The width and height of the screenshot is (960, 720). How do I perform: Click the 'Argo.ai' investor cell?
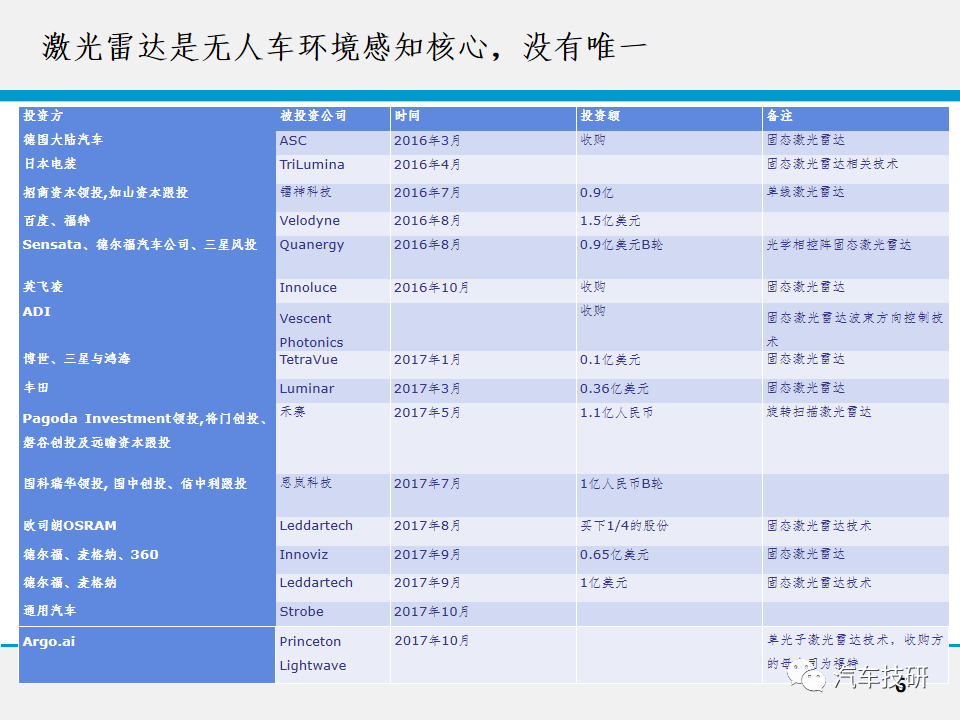click(147, 654)
